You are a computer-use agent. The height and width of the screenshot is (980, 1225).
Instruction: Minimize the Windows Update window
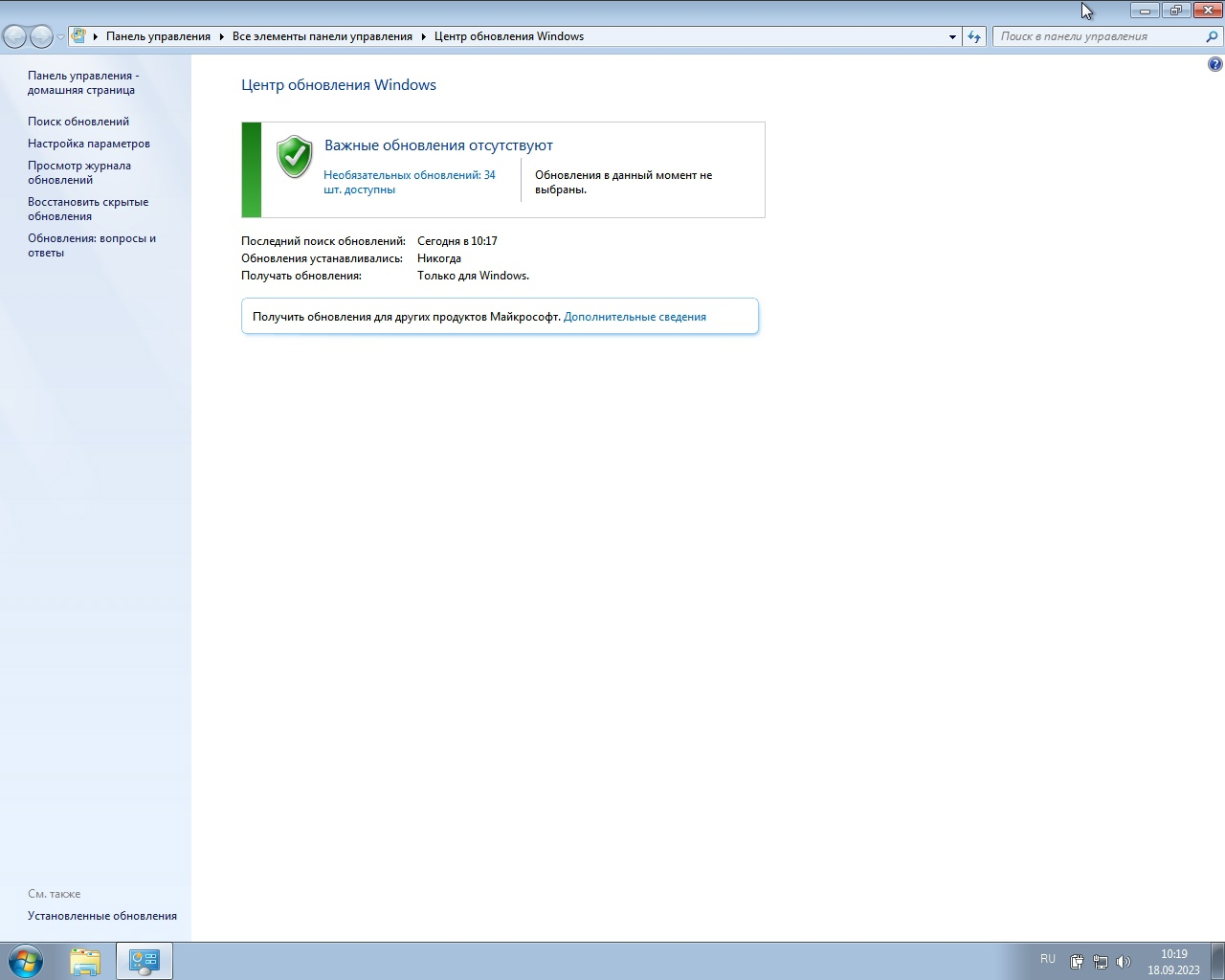(1144, 11)
